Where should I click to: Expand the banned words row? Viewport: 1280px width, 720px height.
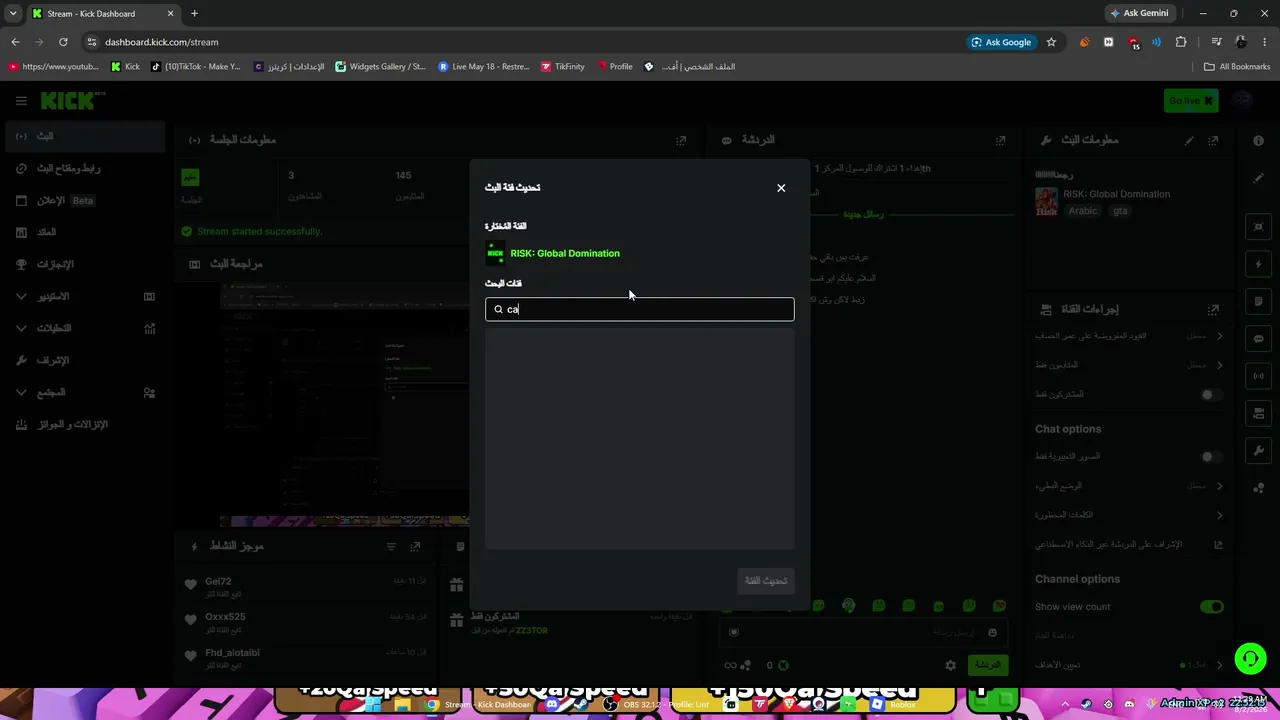tap(1129, 515)
